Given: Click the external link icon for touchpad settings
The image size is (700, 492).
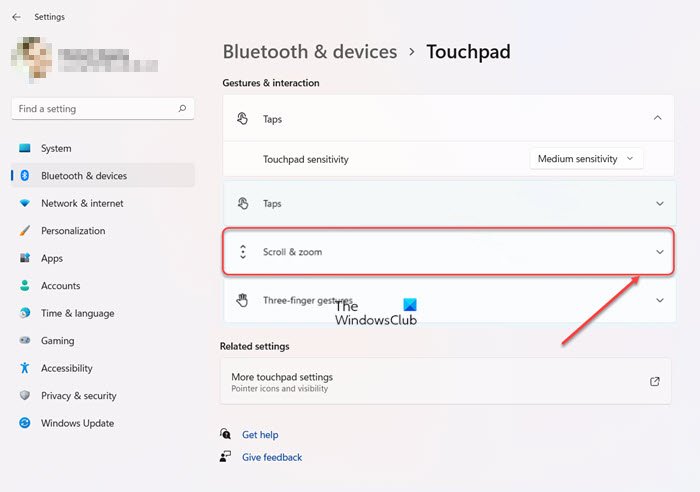Looking at the screenshot, I should point(655,381).
